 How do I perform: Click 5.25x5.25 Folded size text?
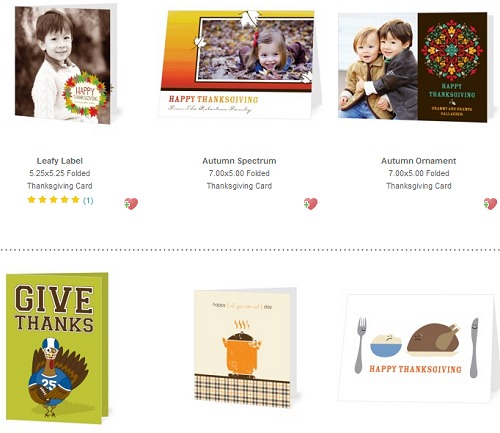60,173
